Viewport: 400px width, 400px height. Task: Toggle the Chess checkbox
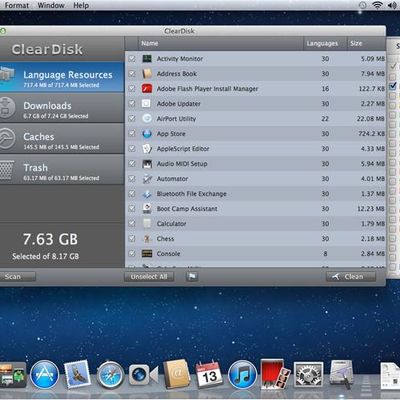pyautogui.click(x=132, y=239)
